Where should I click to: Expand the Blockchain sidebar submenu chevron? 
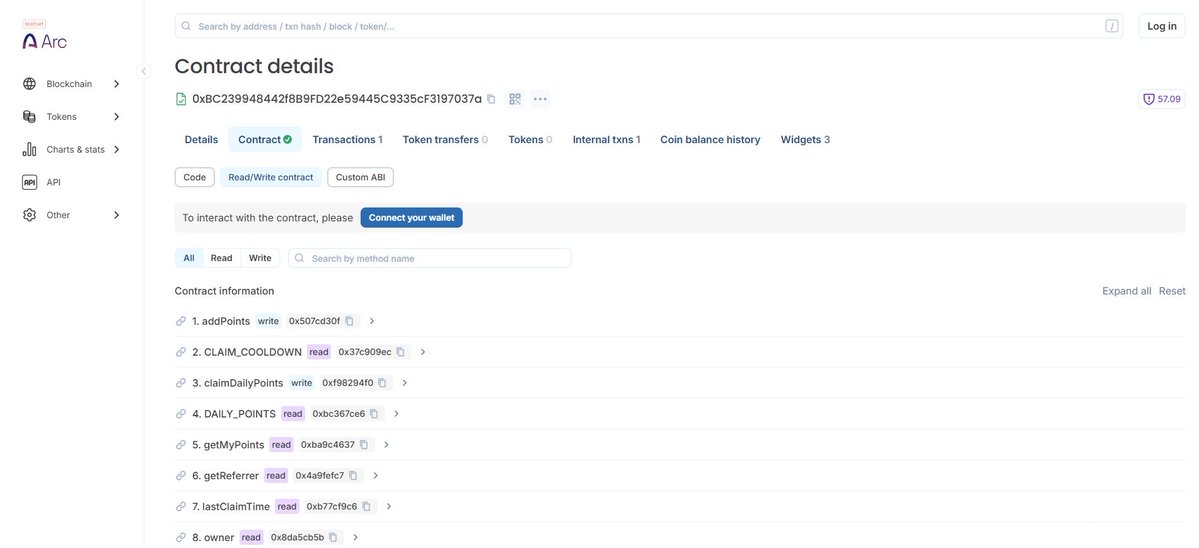pos(116,84)
